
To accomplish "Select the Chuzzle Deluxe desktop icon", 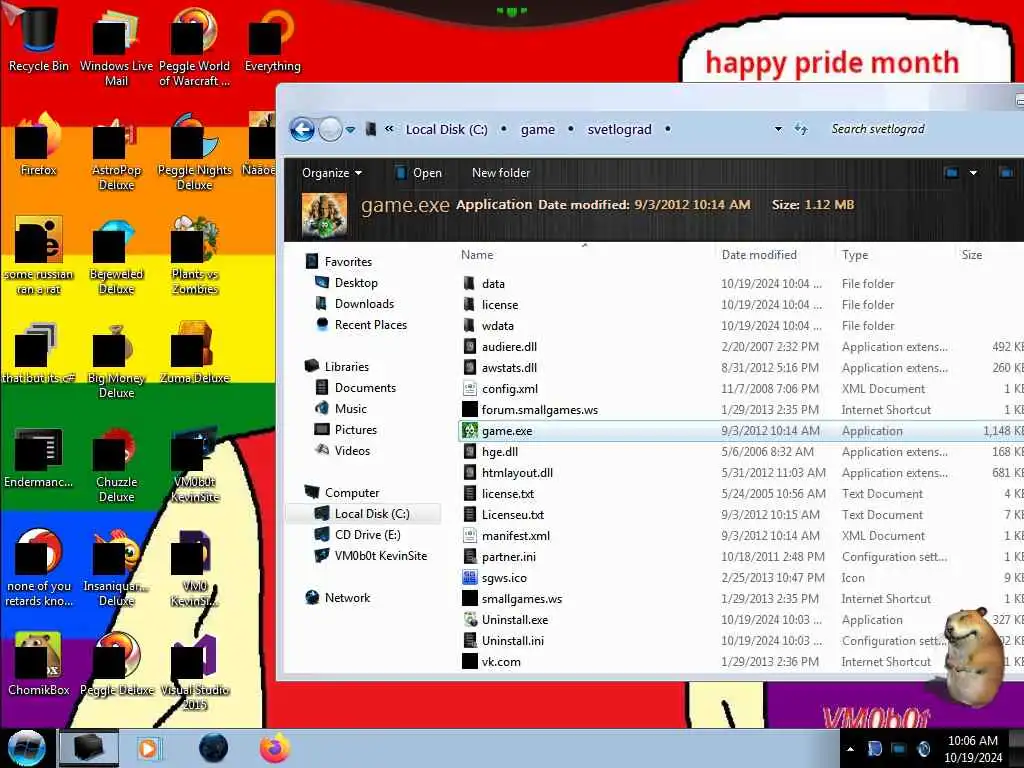I will pos(116,464).
